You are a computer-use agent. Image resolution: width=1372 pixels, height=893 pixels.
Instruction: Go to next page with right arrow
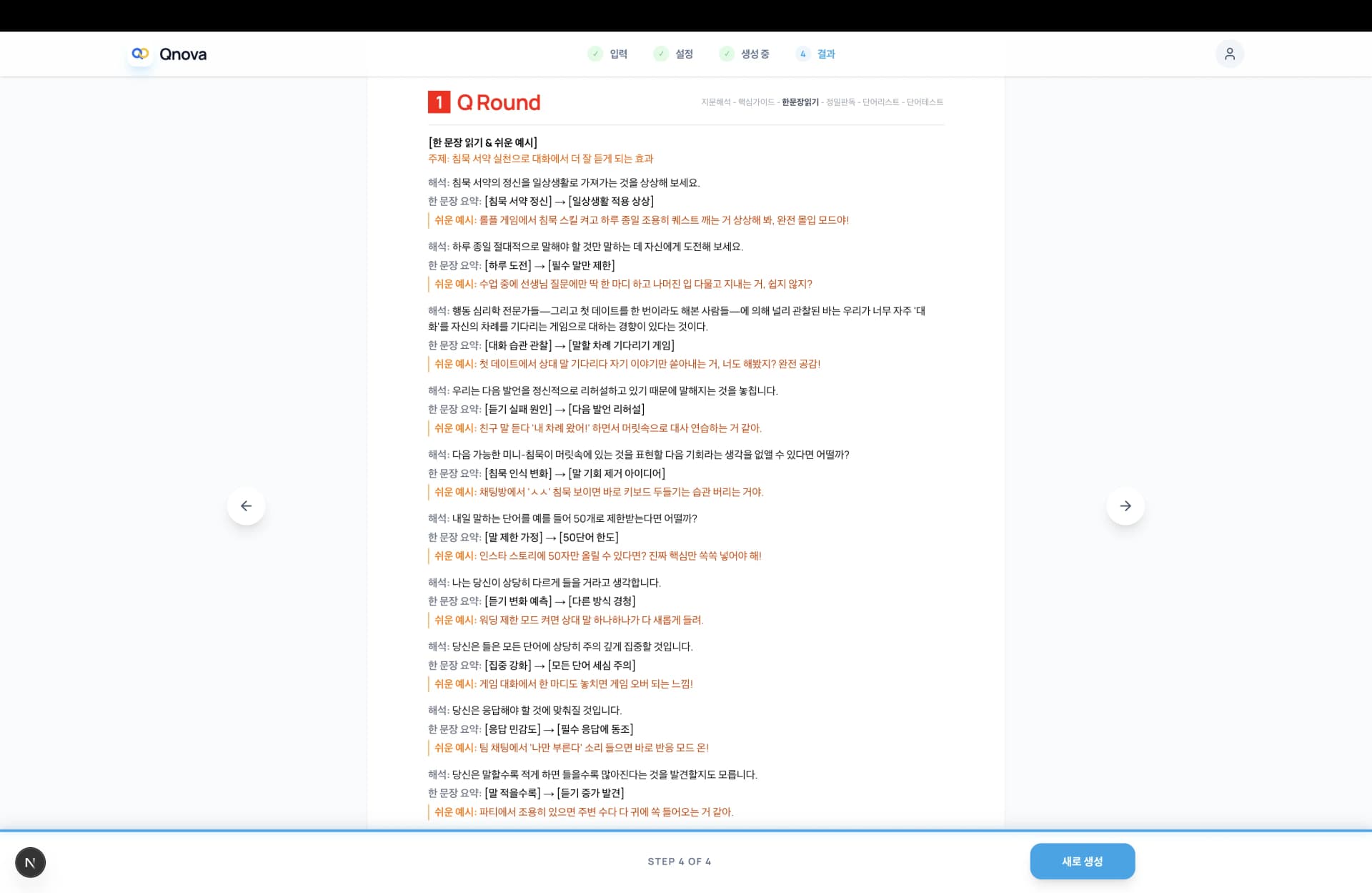click(1125, 505)
